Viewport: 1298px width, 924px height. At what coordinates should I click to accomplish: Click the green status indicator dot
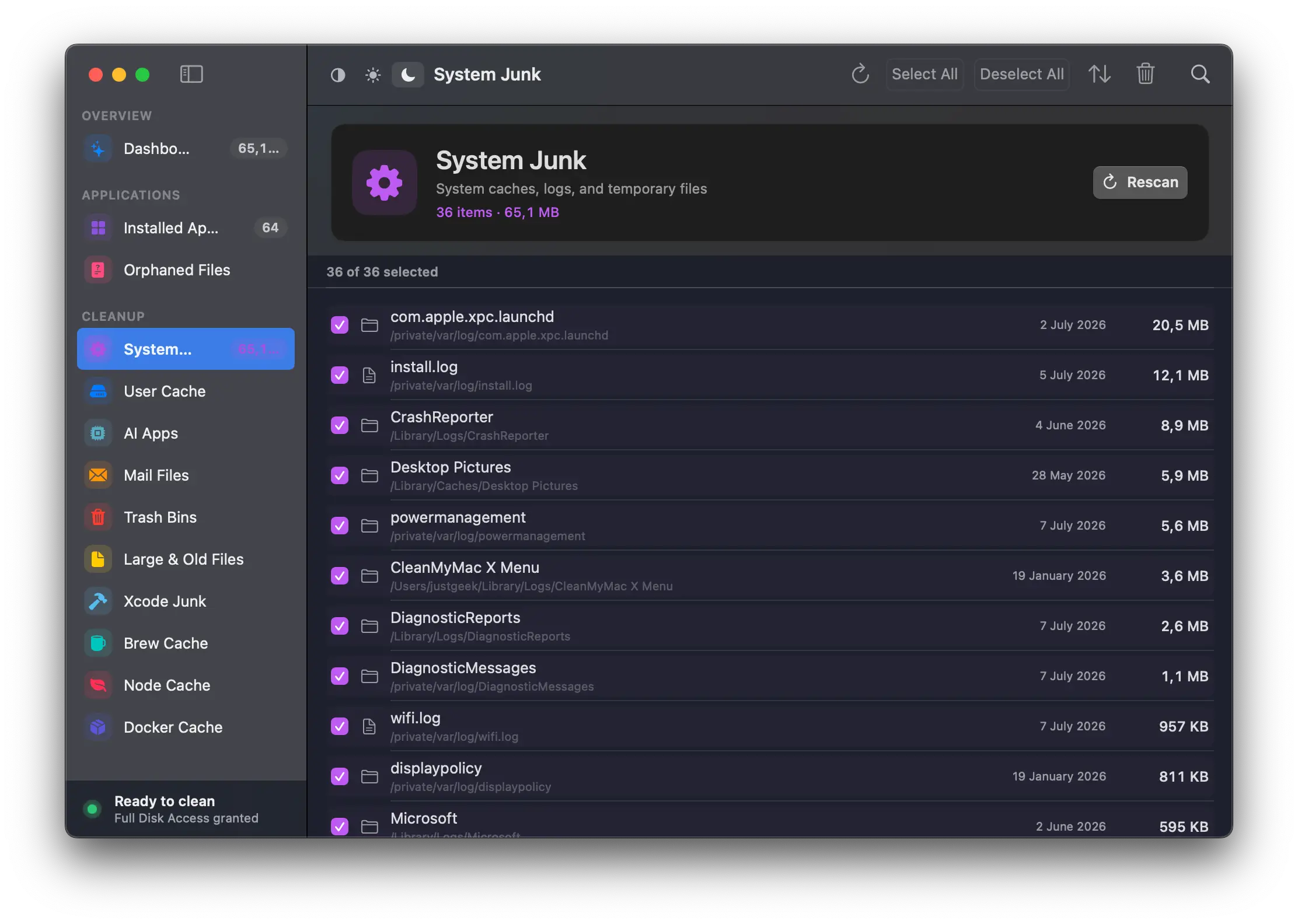[x=92, y=809]
